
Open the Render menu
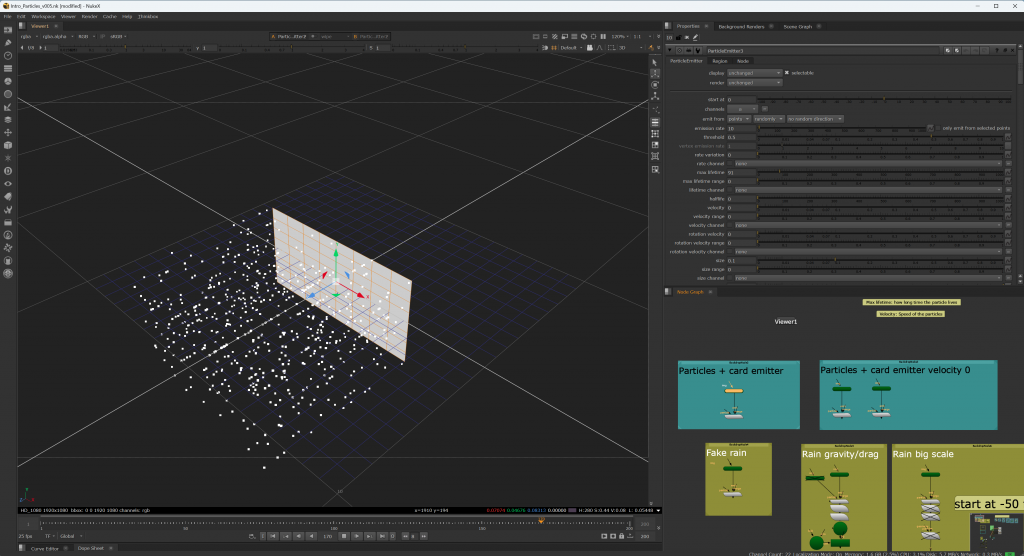coord(89,16)
